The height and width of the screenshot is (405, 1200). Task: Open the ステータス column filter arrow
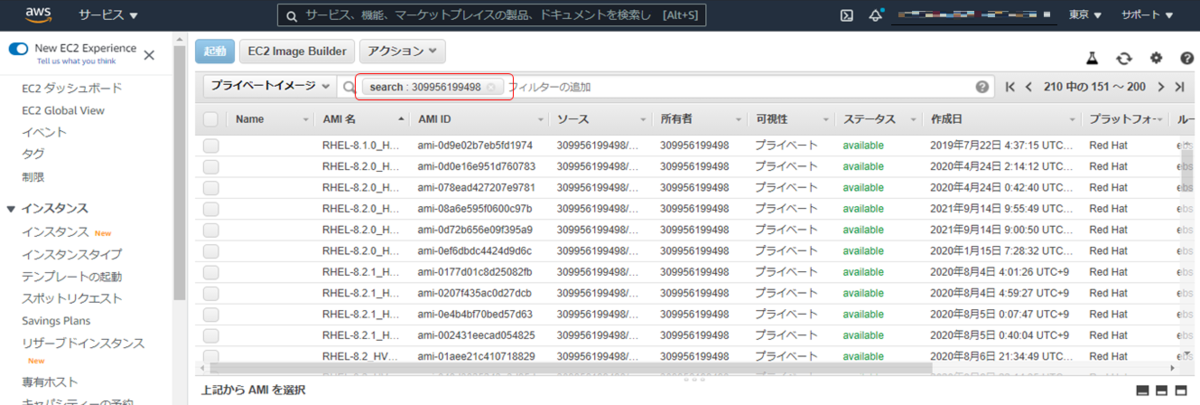coord(914,119)
